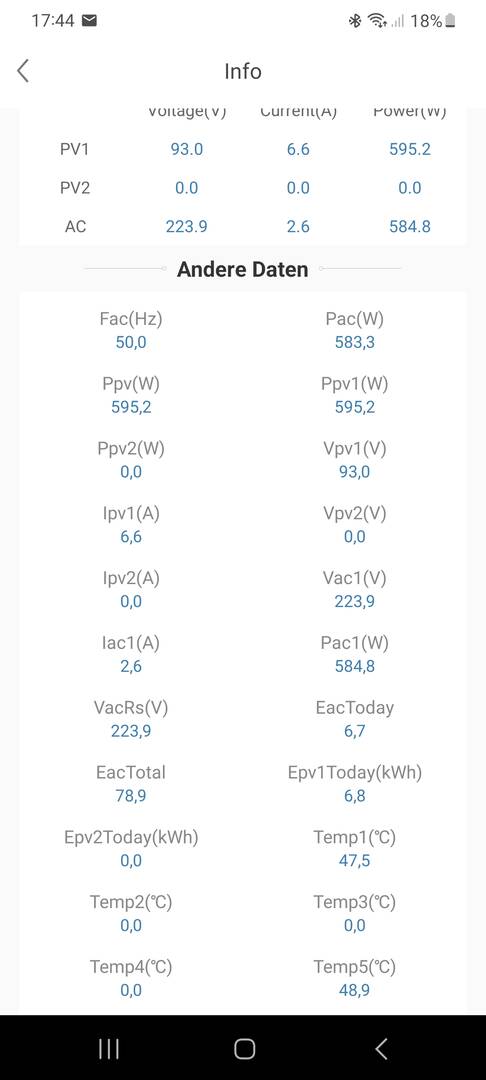Screen dimensions: 486x1080
Task: Tap the Info page title
Action: (x=243, y=71)
